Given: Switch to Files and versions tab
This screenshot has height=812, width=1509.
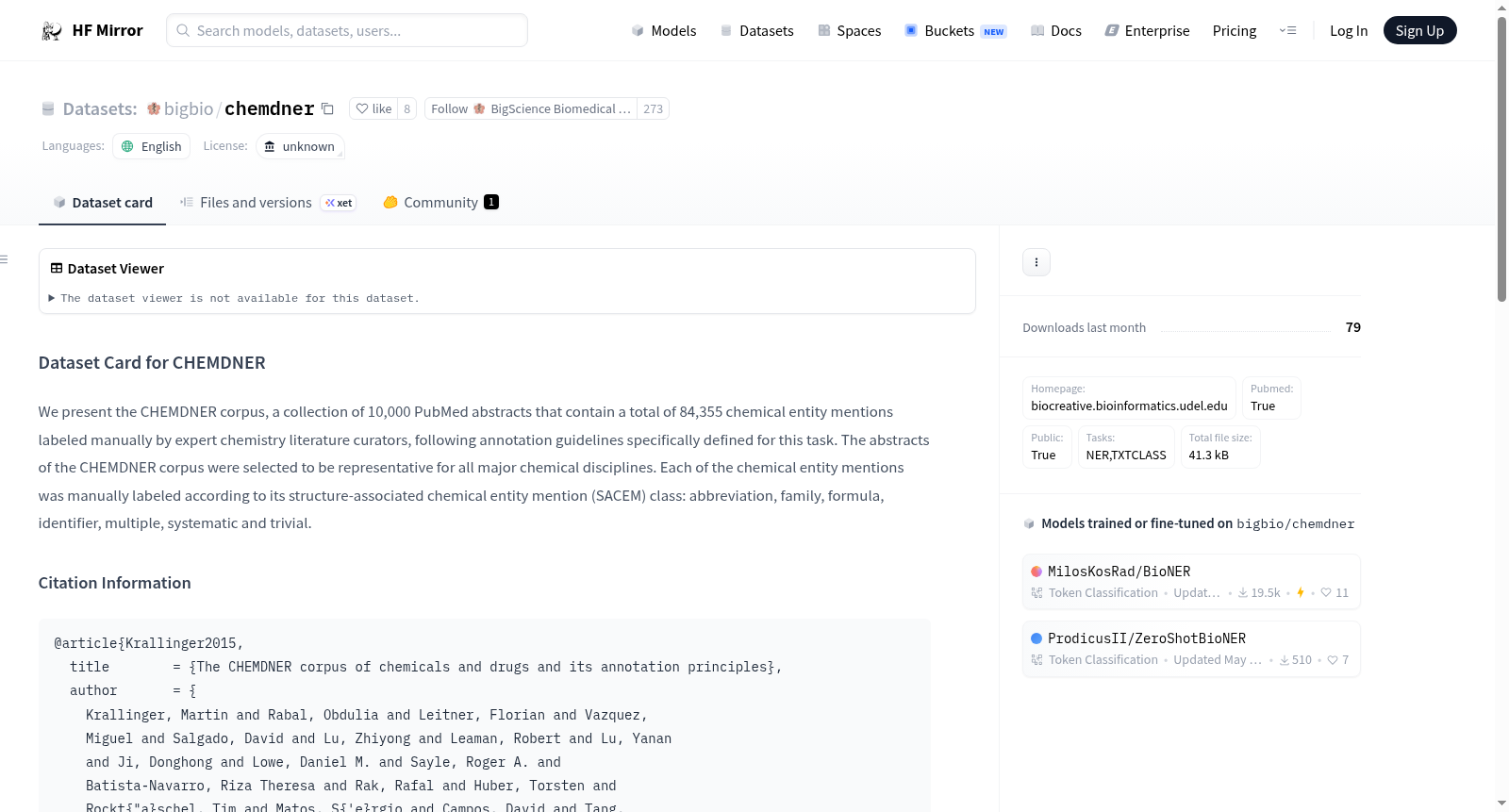Looking at the screenshot, I should pos(268,203).
